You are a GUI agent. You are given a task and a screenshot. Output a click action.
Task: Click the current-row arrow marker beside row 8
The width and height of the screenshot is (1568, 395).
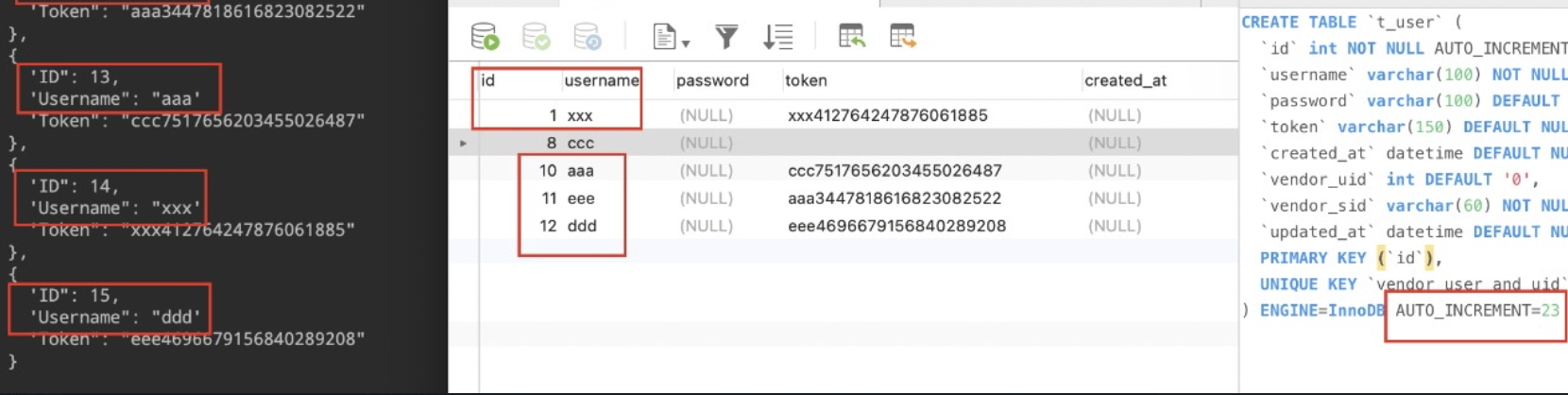pyautogui.click(x=463, y=144)
